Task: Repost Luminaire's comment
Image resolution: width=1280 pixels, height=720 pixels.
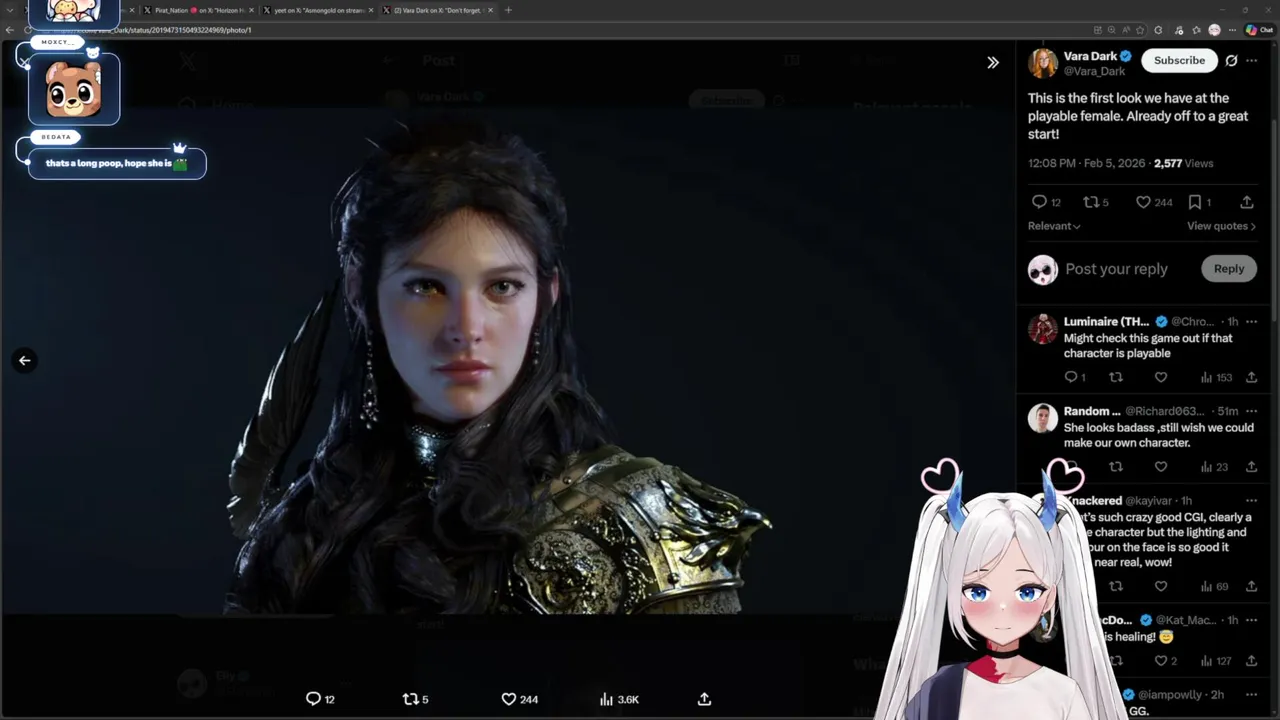Action: click(1116, 377)
